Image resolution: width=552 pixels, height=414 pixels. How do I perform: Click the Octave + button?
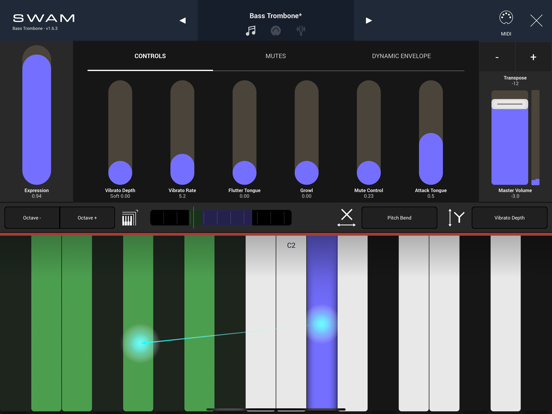[x=87, y=218]
